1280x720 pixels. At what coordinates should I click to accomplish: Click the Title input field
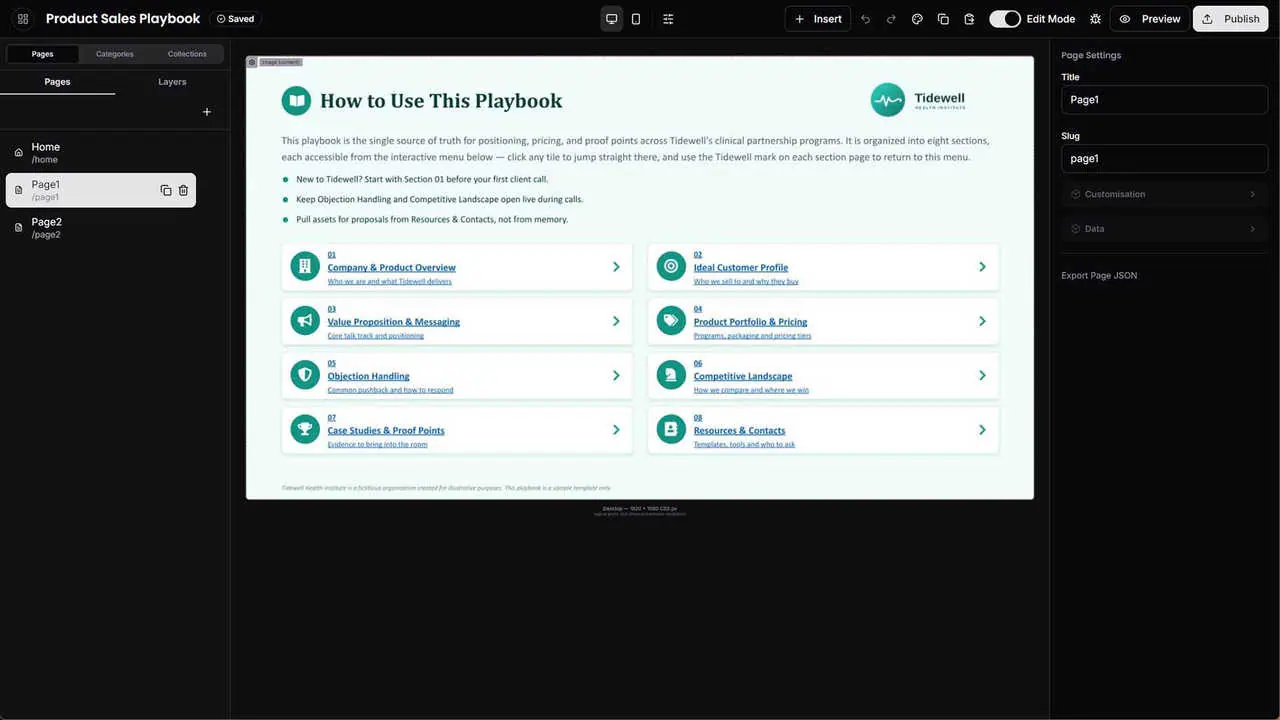click(1165, 100)
